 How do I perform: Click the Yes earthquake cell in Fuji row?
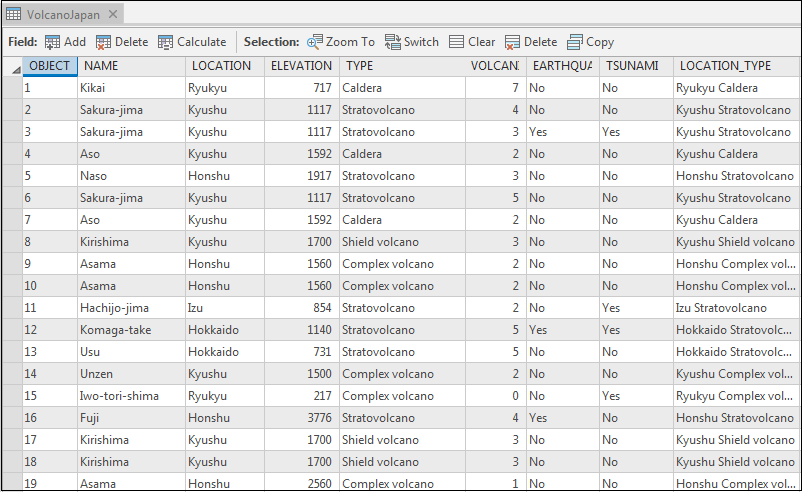[x=563, y=418]
